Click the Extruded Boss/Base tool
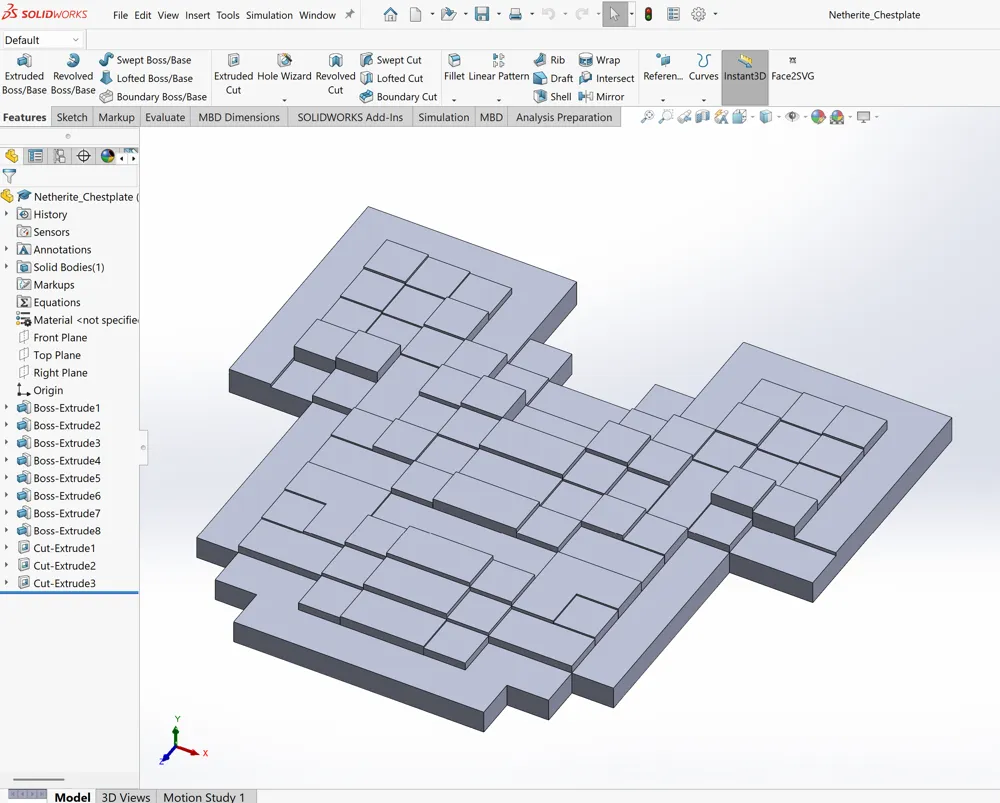This screenshot has height=803, width=1000. (24, 75)
